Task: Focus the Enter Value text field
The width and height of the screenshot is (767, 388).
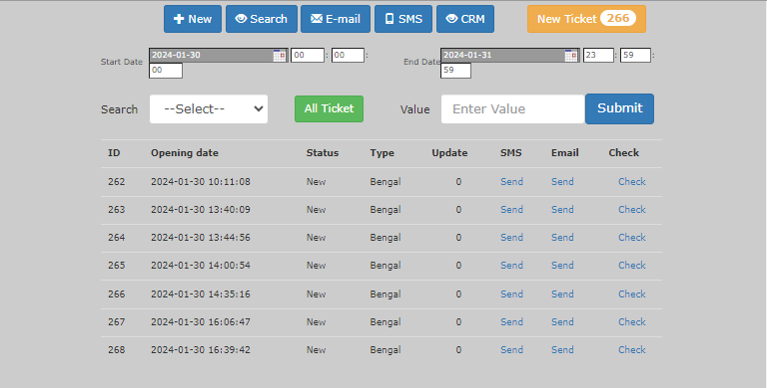Action: (513, 109)
